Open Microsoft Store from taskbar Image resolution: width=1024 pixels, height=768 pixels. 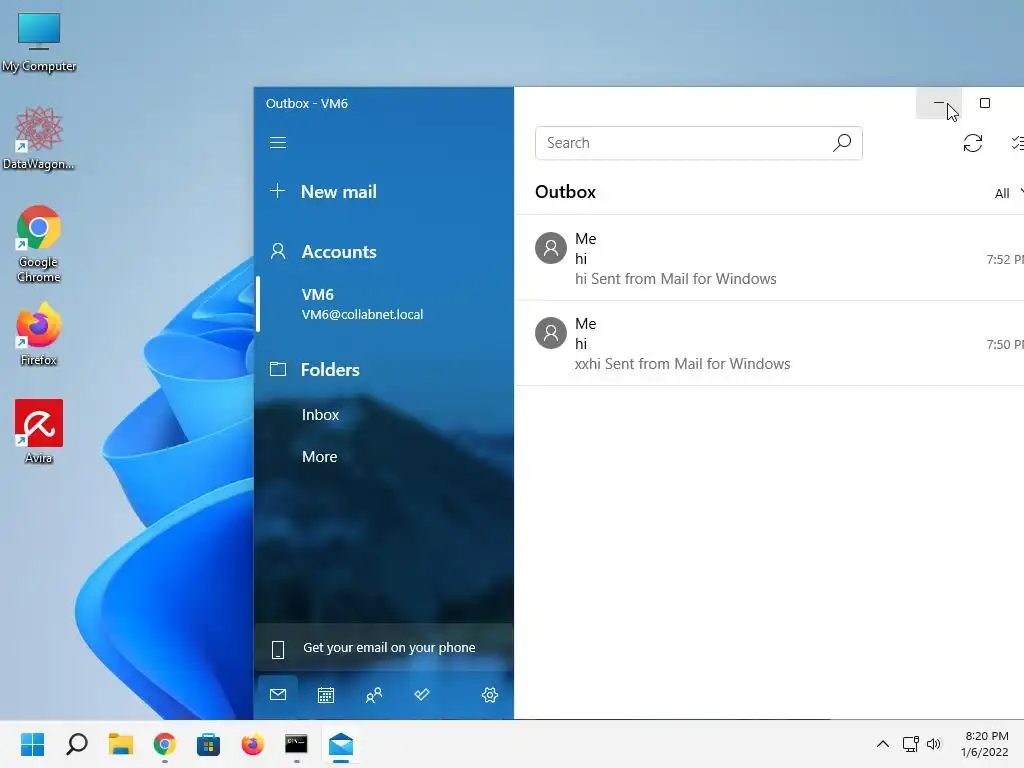pos(208,744)
